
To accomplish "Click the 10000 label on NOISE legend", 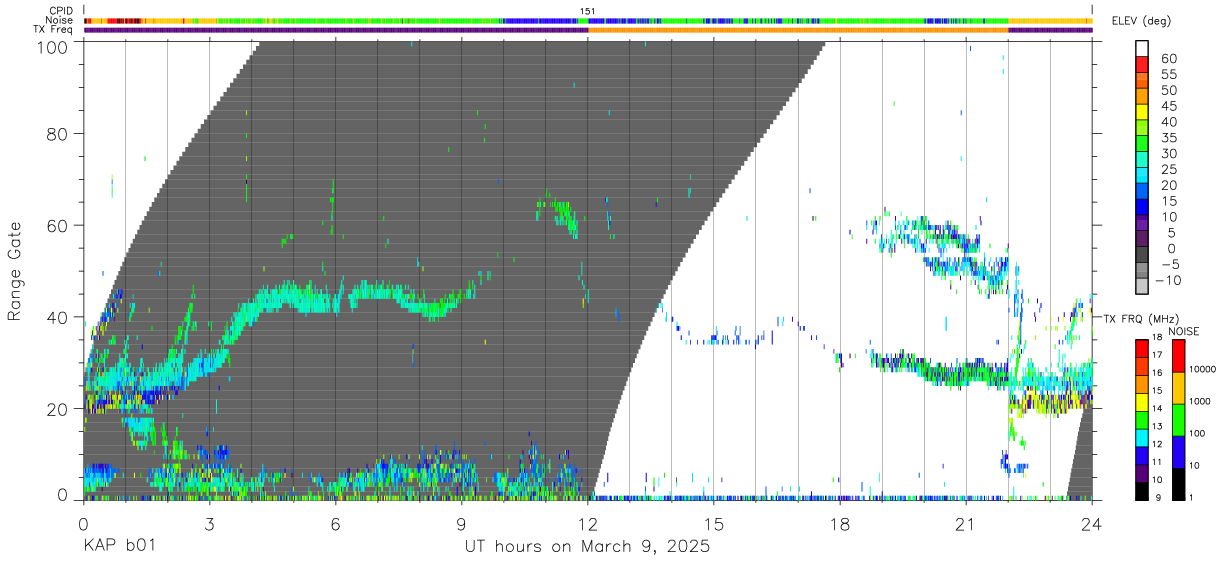I will [x=1203, y=369].
